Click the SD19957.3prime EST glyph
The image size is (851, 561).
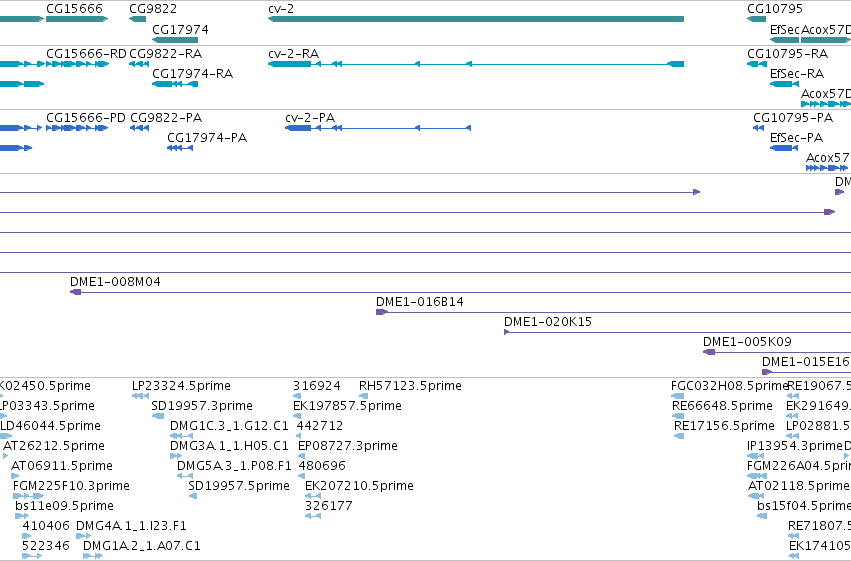tap(158, 416)
